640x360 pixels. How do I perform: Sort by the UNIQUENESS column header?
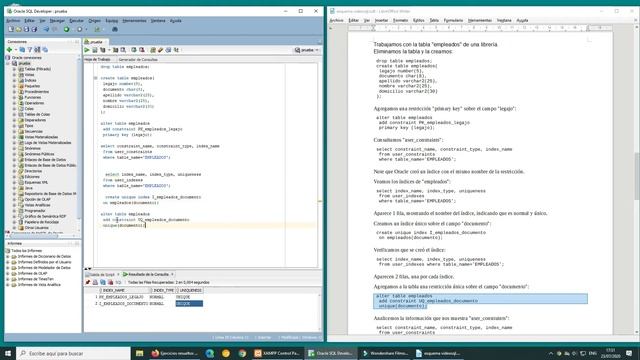click(190, 290)
